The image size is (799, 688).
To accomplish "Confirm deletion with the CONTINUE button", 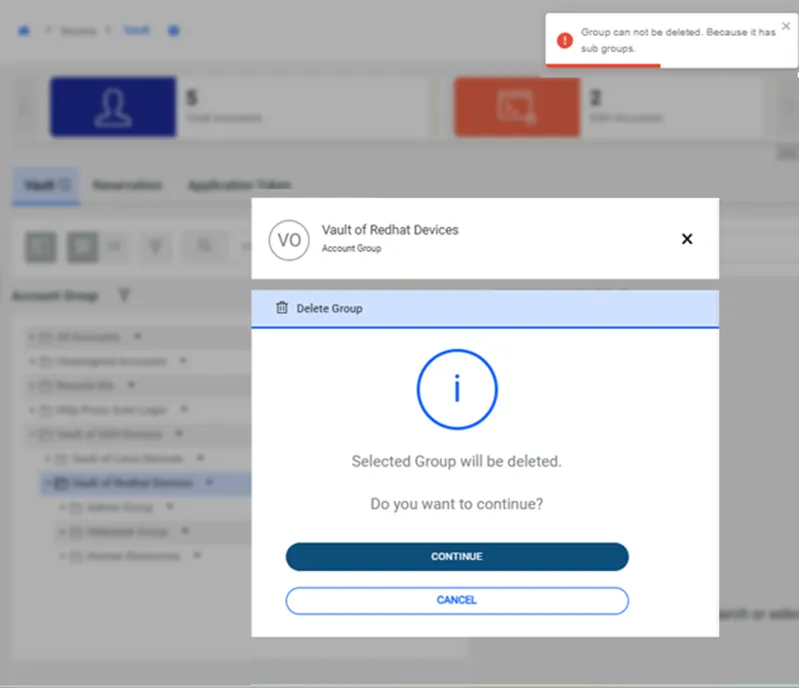I will (457, 557).
